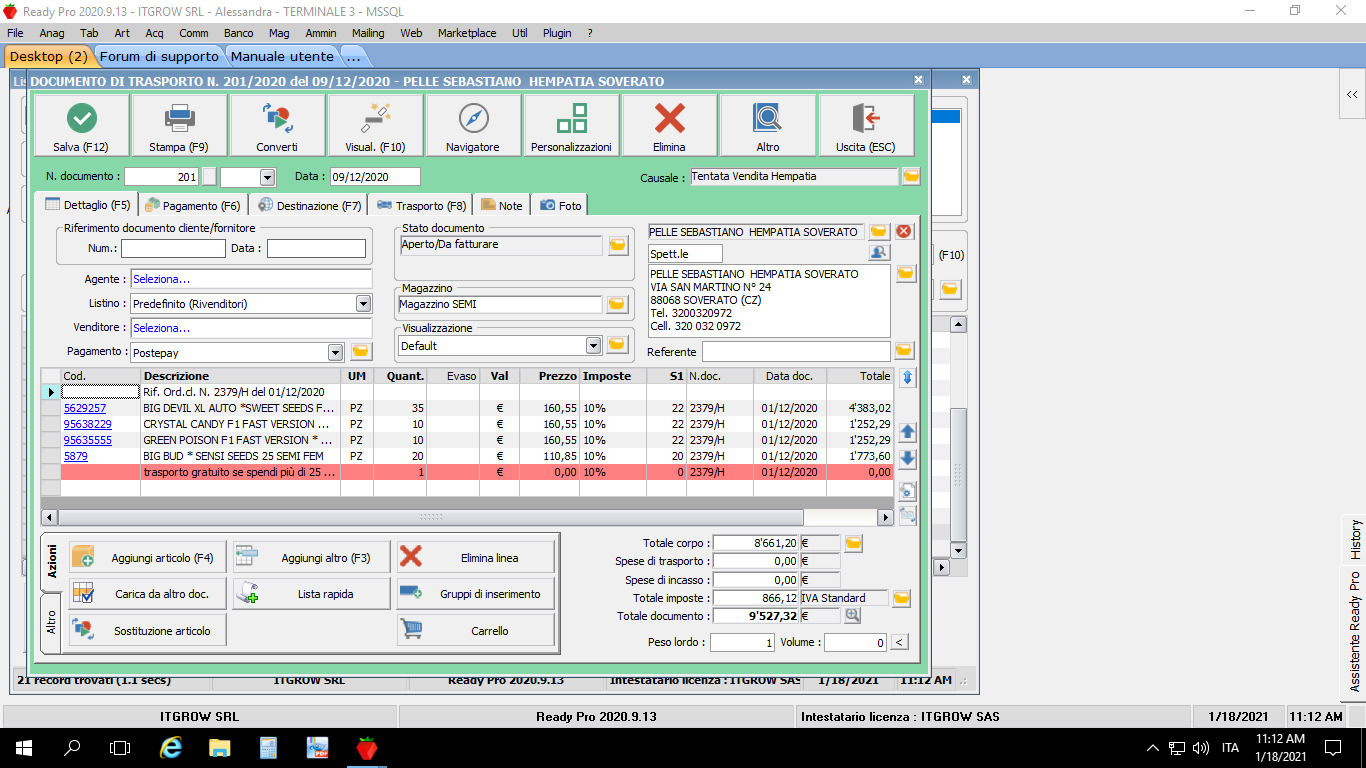Expand the Pagamento Postepay dropdown

pos(336,352)
